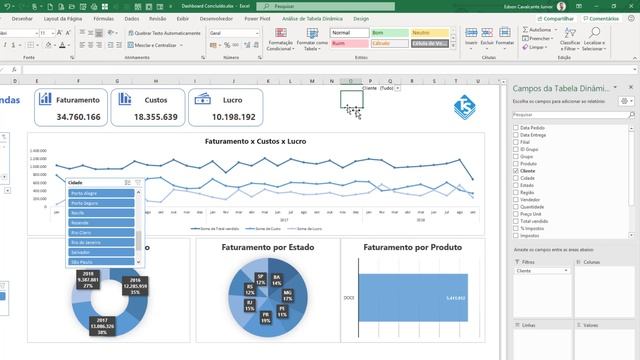The image size is (640, 360).
Task: Click the percent style icon
Action: [227, 45]
